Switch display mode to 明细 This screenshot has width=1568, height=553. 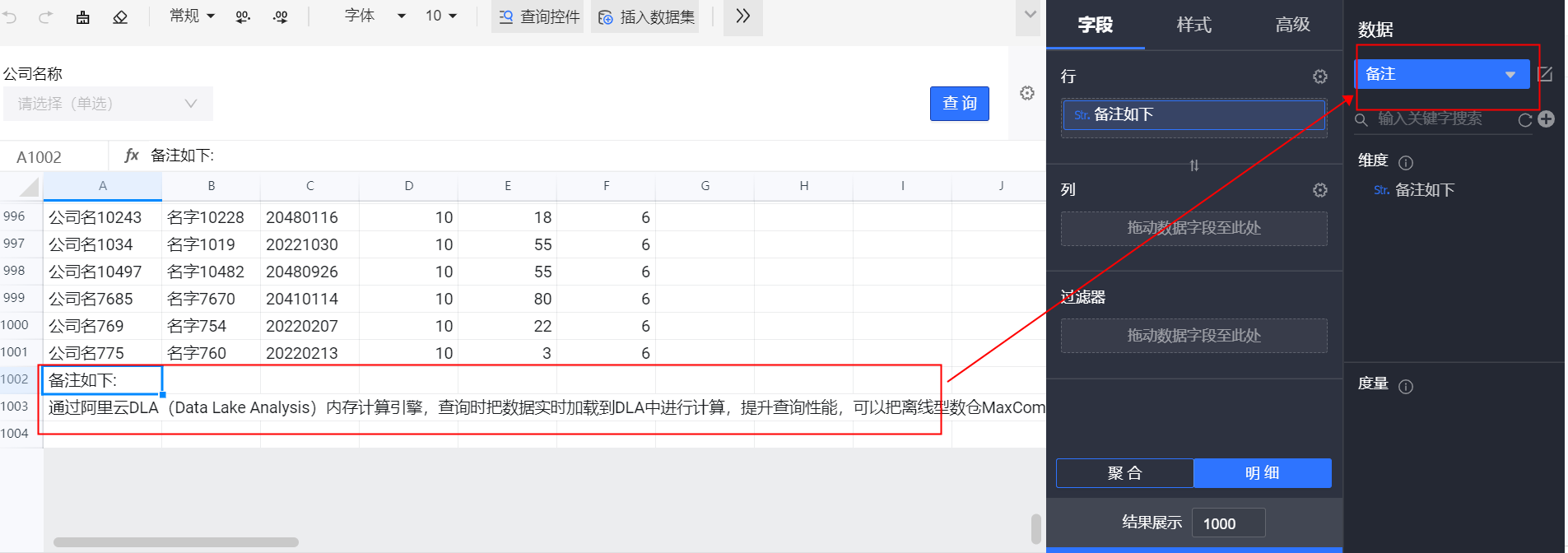[x=1262, y=473]
